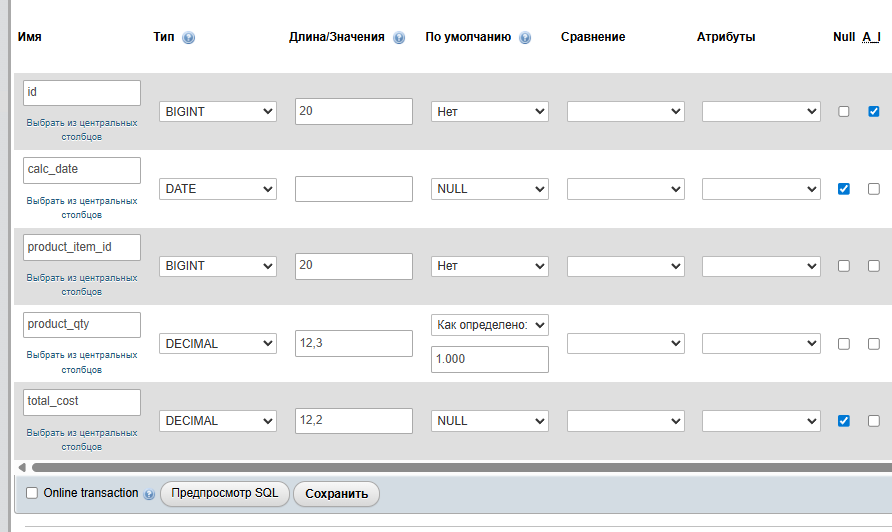The image size is (892, 532).
Task: Click the 1.000 default value field
Action: (x=489, y=359)
